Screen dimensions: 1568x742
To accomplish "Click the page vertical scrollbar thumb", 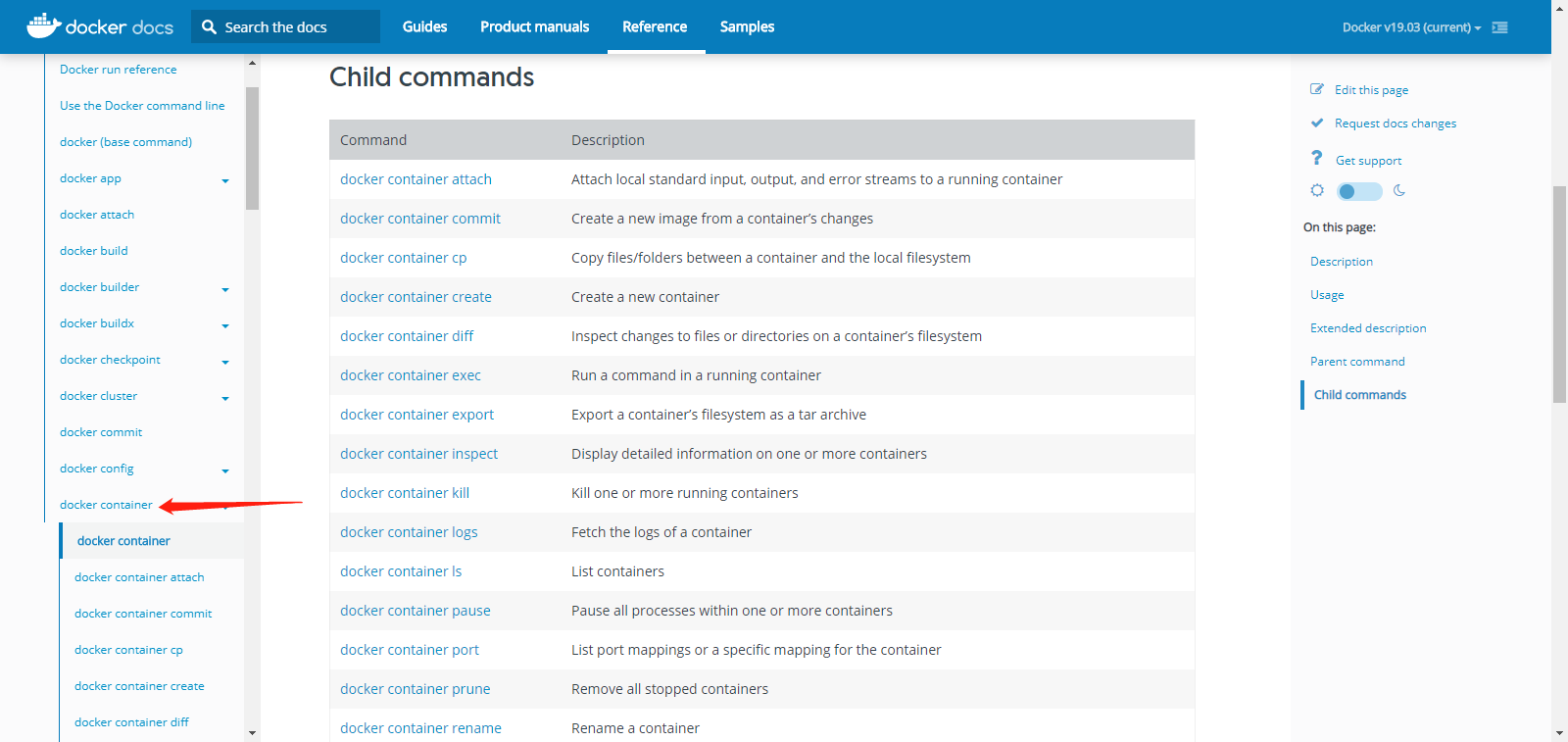I will [x=1559, y=294].
